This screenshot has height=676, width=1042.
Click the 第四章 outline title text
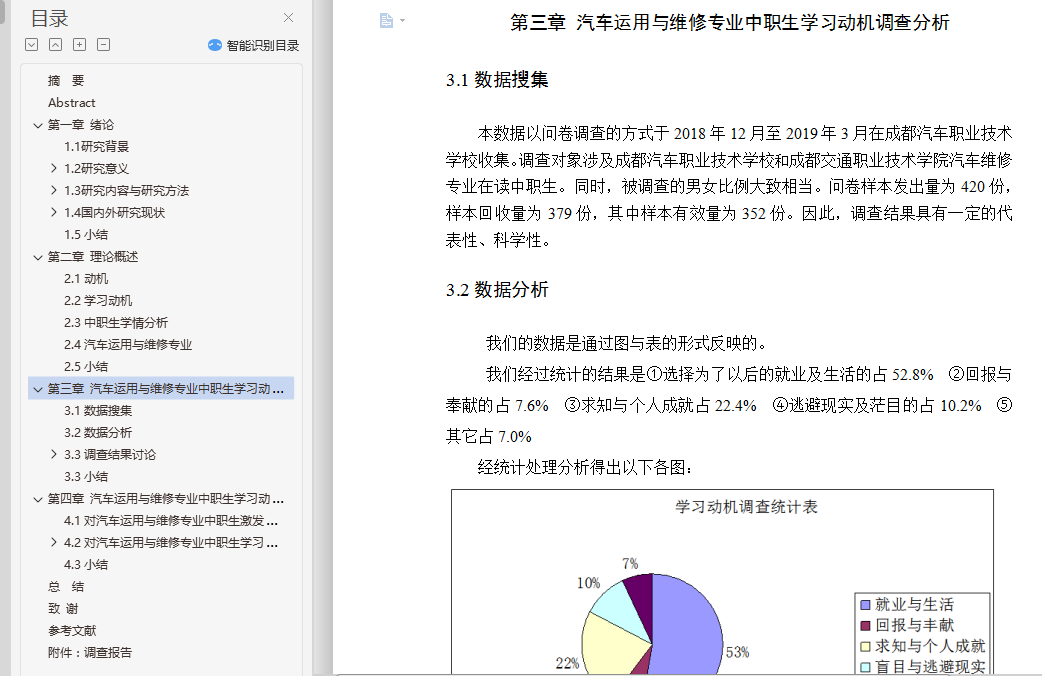(x=165, y=499)
